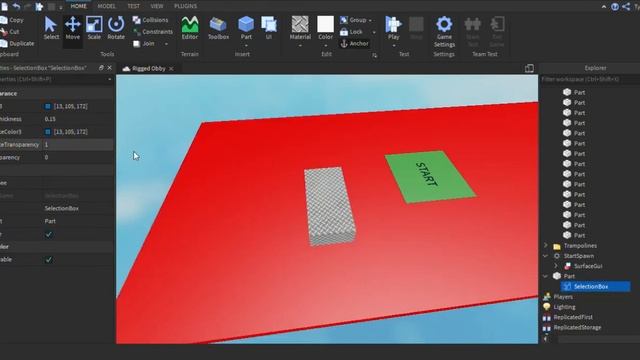Open the MODEL ribbon tab
This screenshot has width=640, height=360.
tap(107, 6)
